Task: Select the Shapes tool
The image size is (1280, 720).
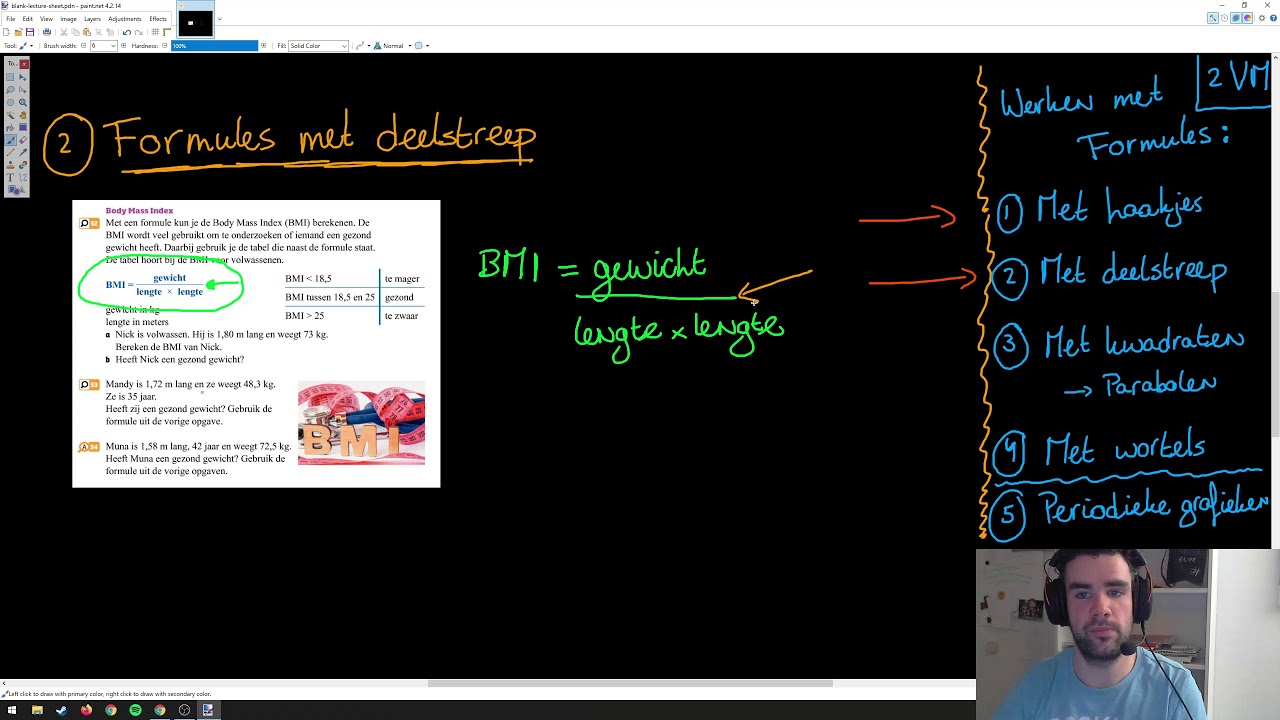Action: 16,190
